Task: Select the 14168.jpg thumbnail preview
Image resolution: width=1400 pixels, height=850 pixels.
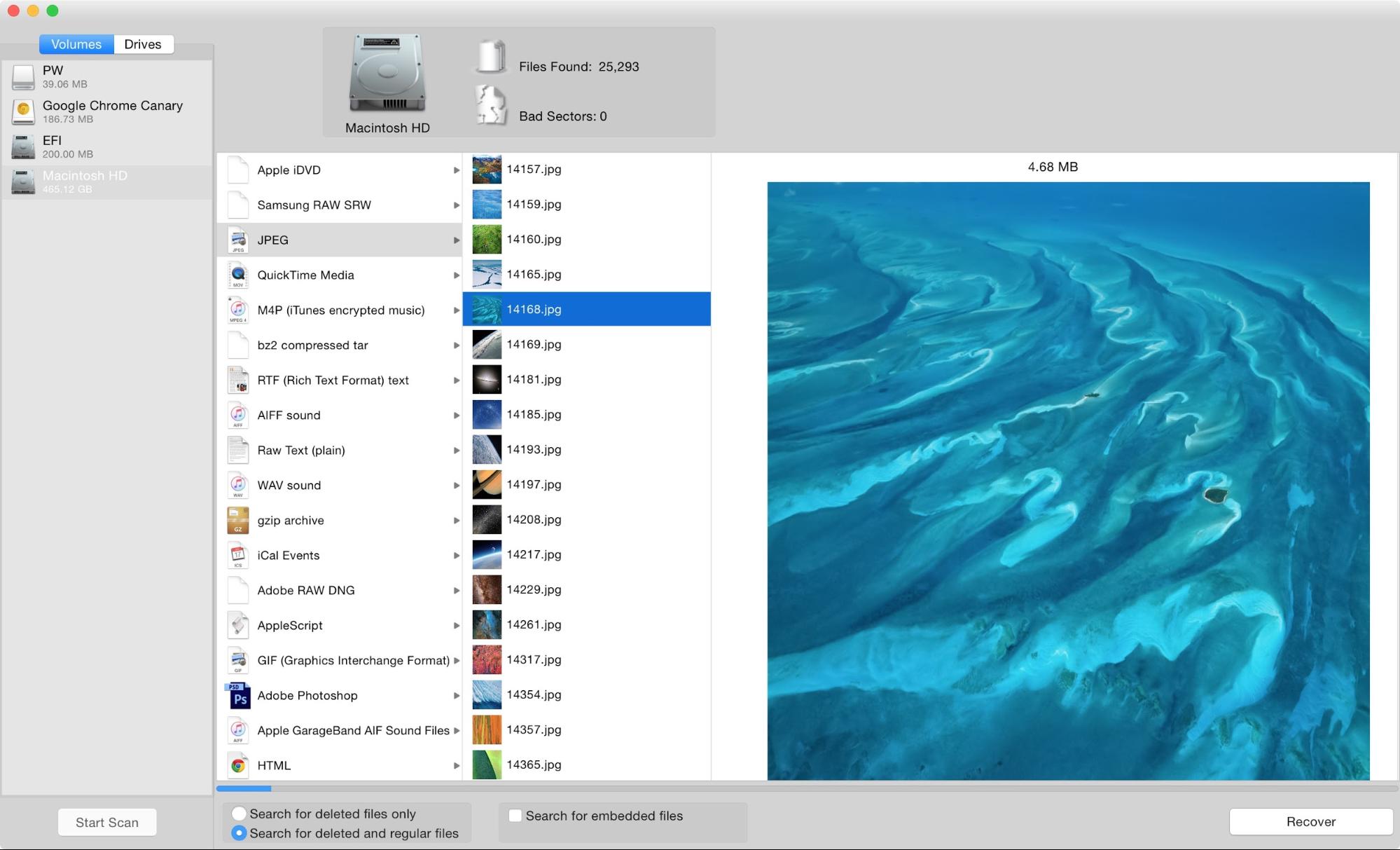Action: tap(485, 309)
